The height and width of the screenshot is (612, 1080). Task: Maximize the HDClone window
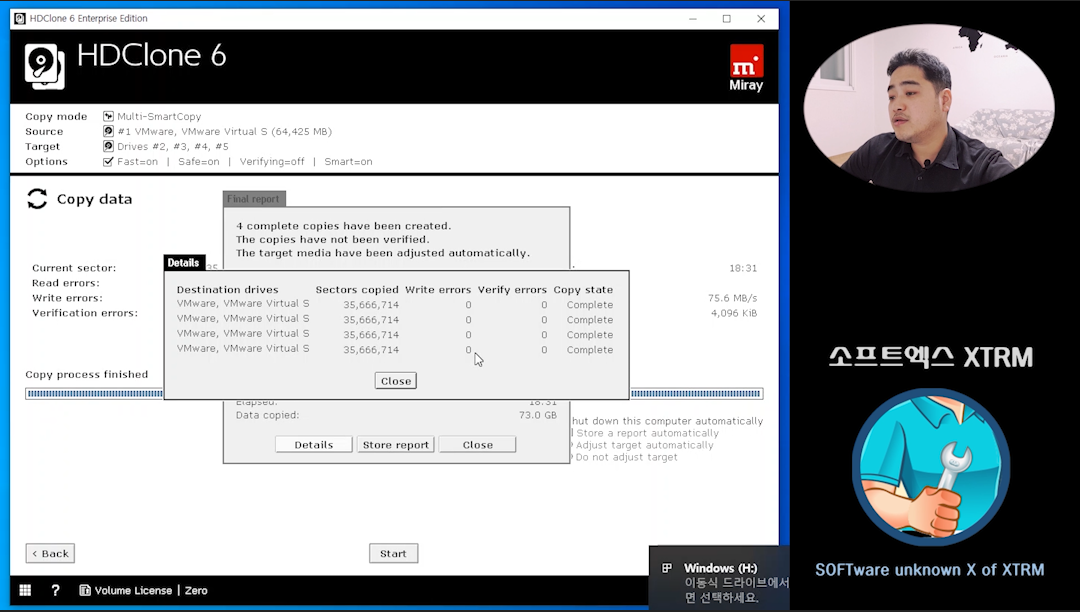click(727, 19)
